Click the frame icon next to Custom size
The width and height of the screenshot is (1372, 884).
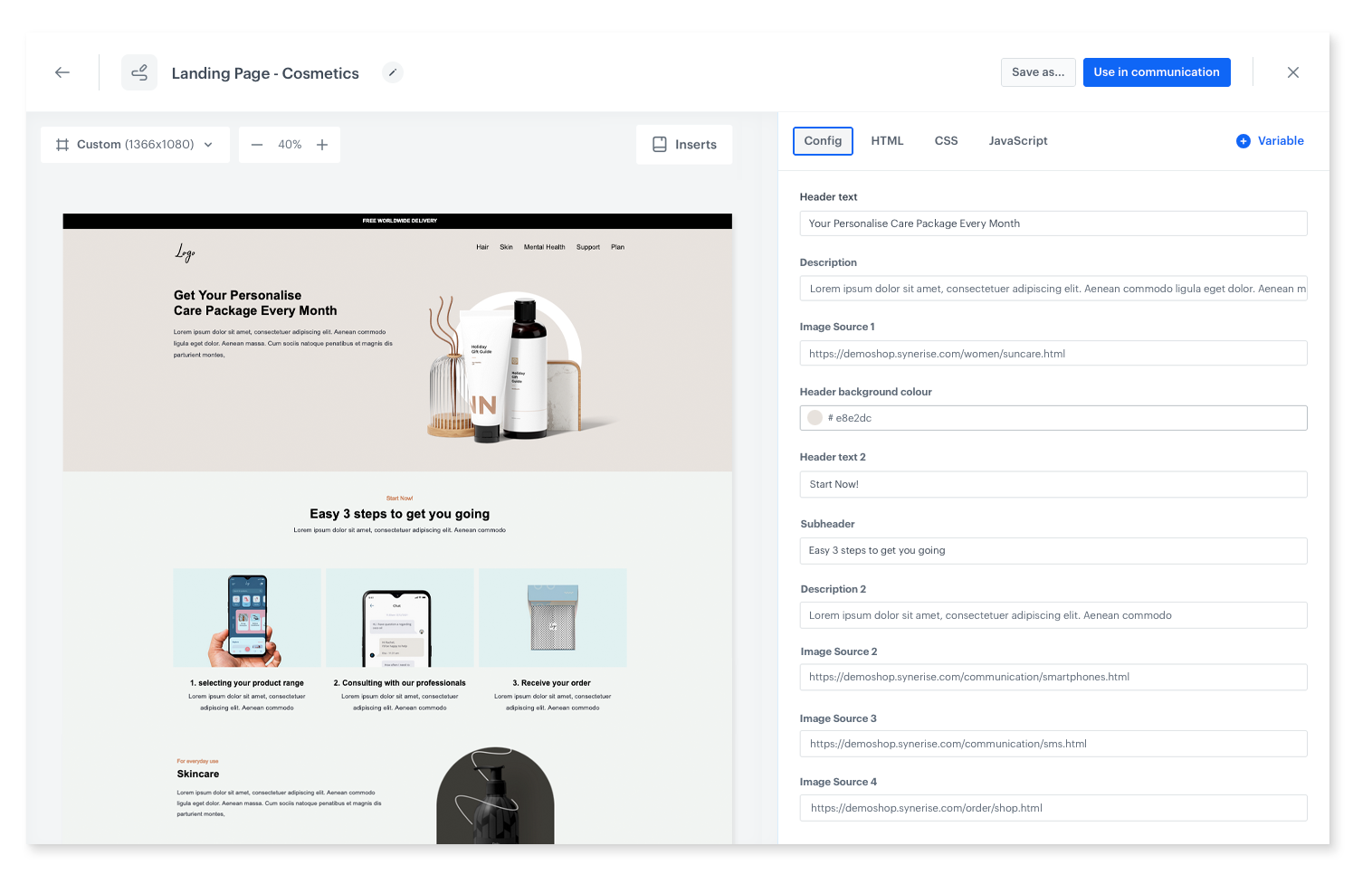[x=62, y=144]
